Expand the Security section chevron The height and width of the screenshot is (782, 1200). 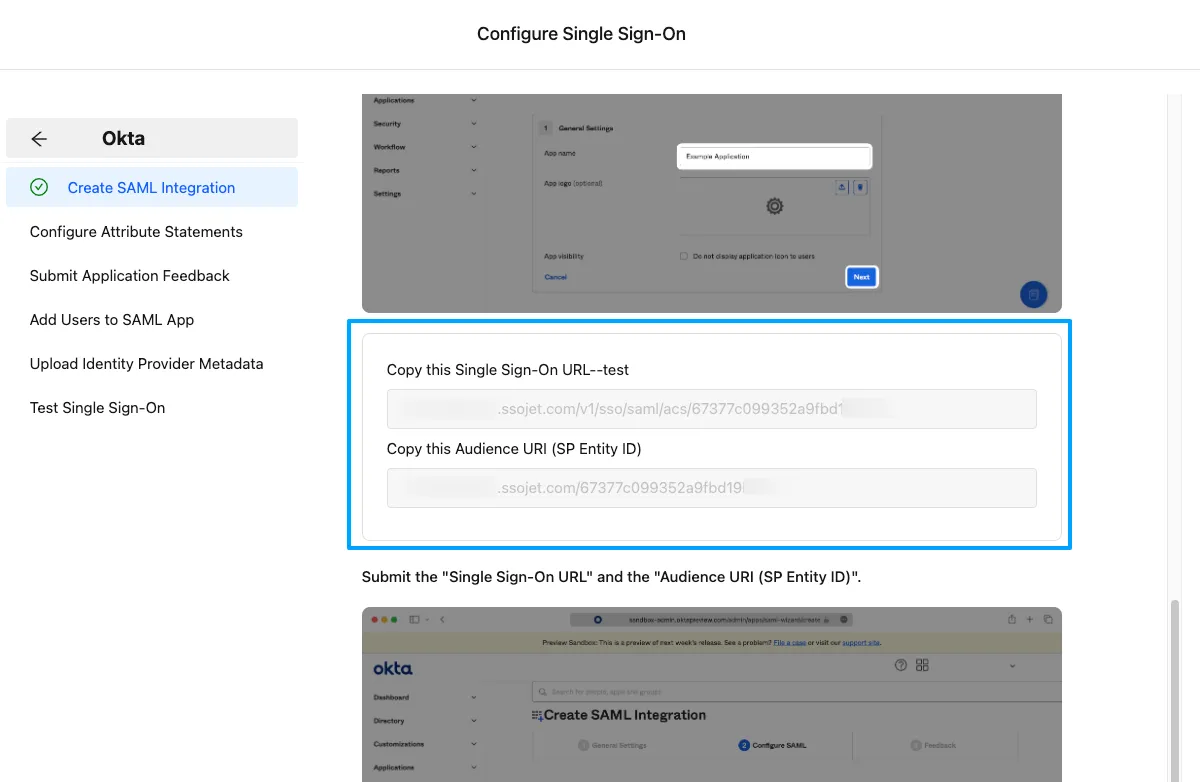[474, 123]
